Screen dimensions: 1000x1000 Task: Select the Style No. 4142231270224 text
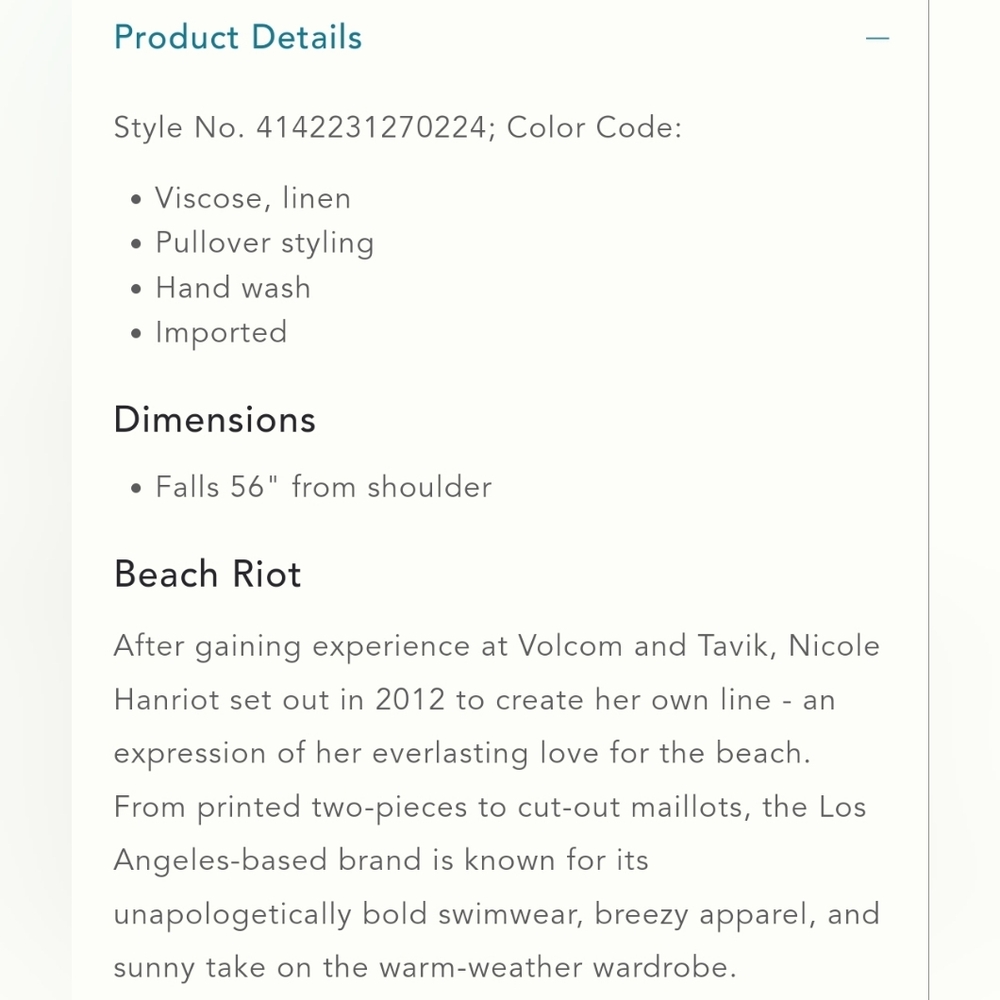tap(300, 128)
